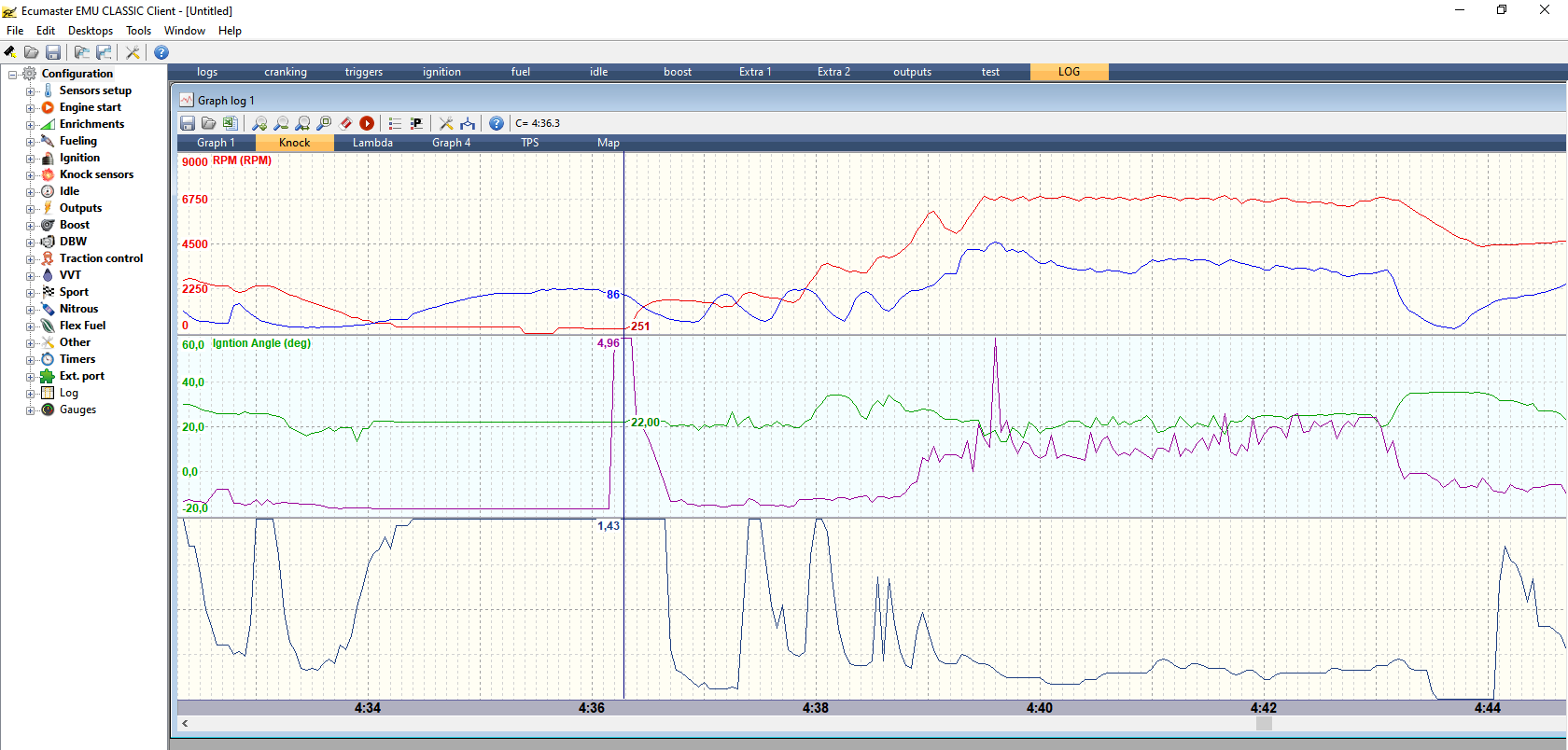Open a log file in Graph log toolbar
The width and height of the screenshot is (1568, 750).
pos(209,123)
